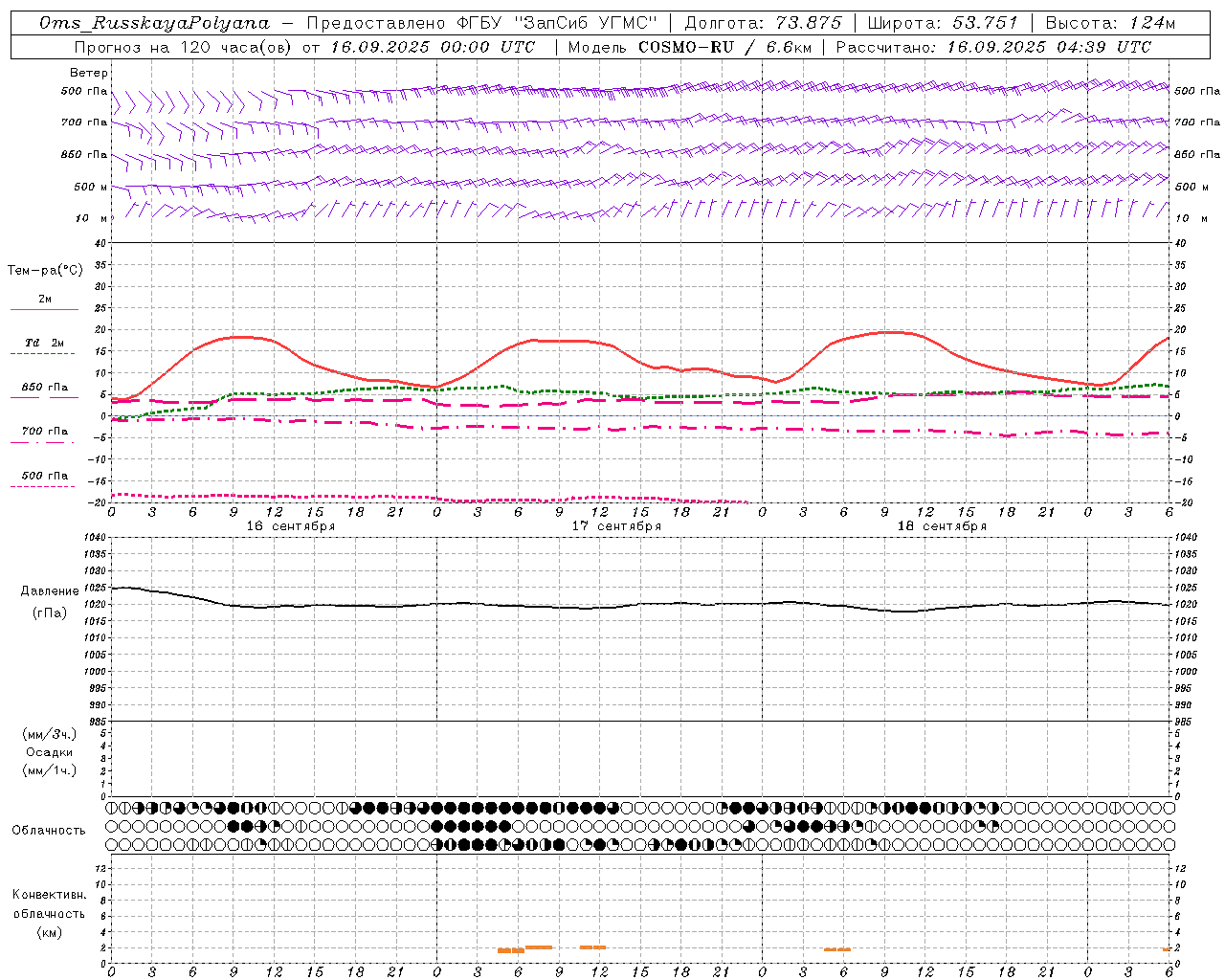Click the forecast start 16.09.2025 00:00 UTC
Image resolution: width=1225 pixels, height=980 pixels.
pos(433,47)
